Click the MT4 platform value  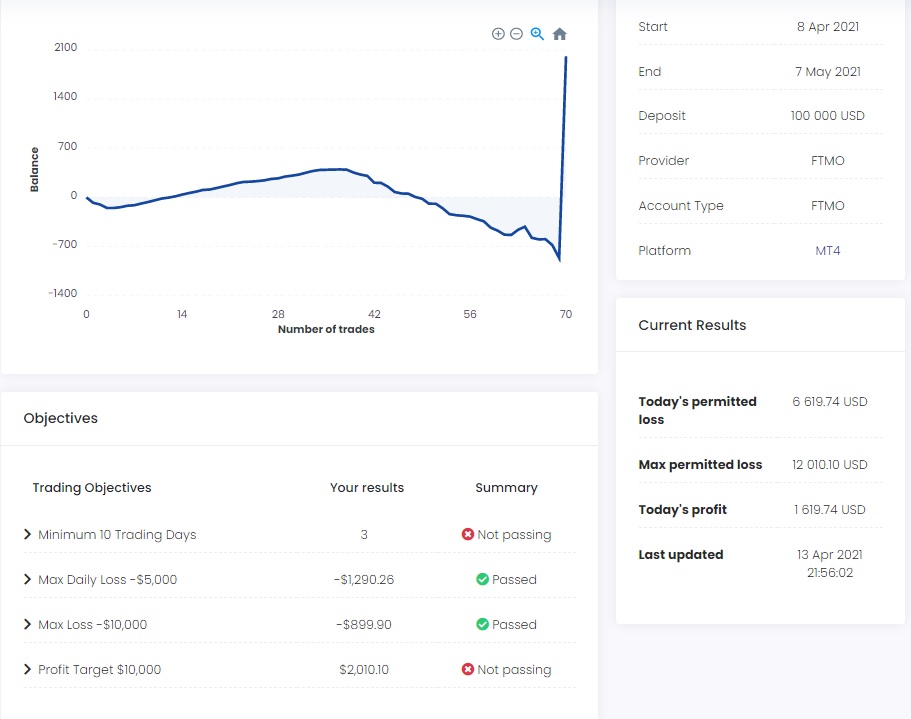pyautogui.click(x=828, y=251)
